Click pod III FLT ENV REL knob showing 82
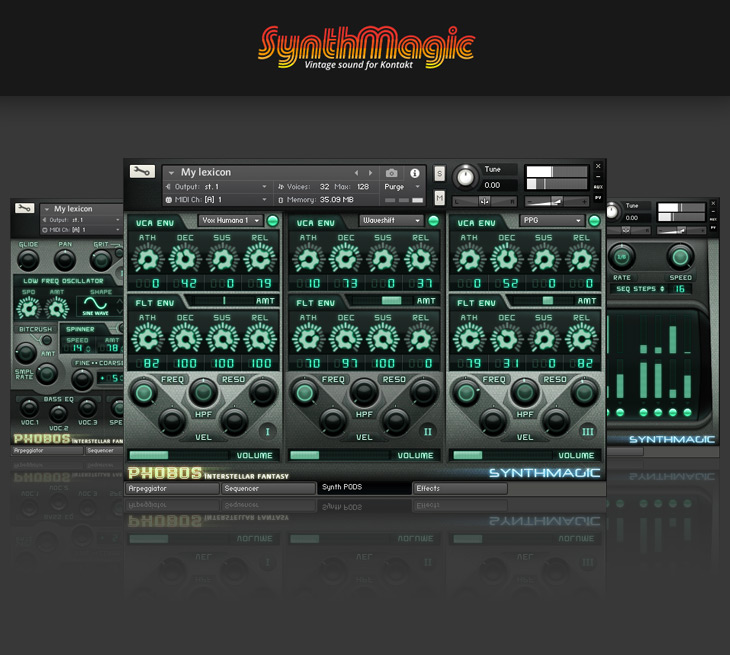Screen dimensions: 730x655 (x=581, y=338)
